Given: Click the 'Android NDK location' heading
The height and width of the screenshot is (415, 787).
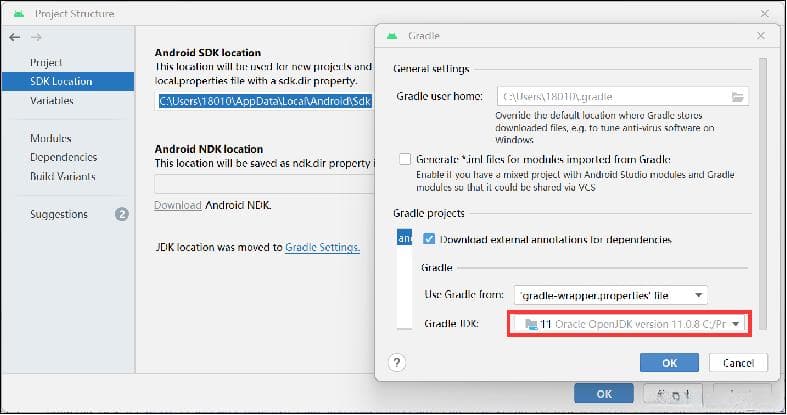Looking at the screenshot, I should [209, 149].
